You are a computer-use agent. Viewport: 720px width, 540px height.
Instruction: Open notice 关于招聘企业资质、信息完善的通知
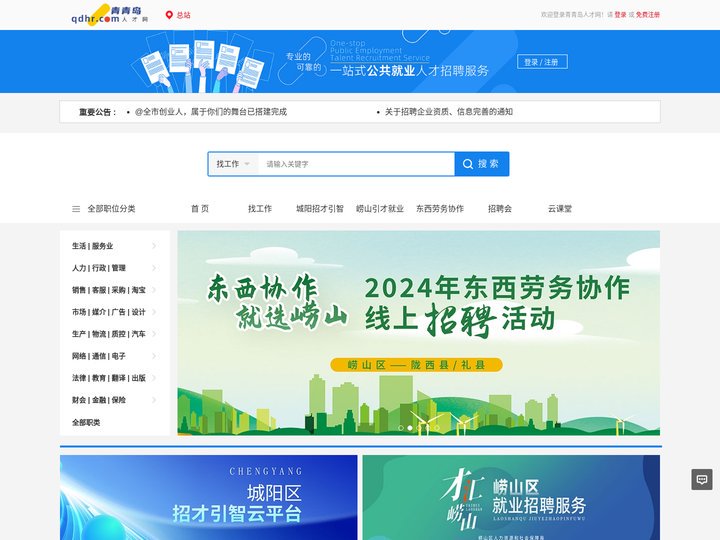449,112
